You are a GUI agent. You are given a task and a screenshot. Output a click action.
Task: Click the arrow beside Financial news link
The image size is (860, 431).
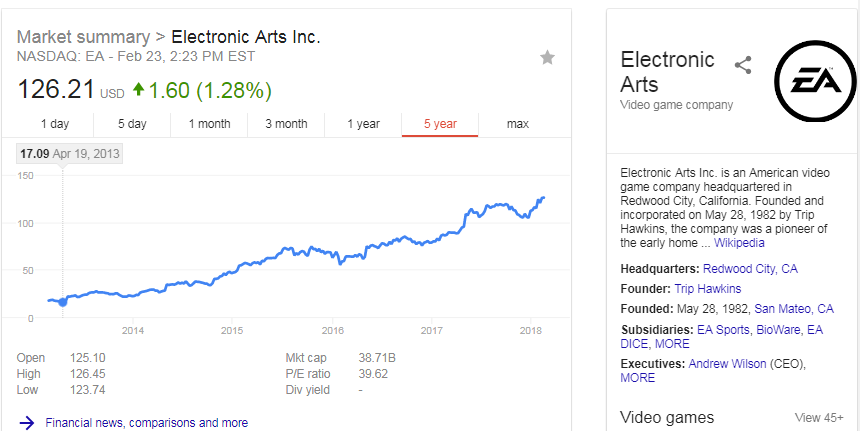tap(26, 423)
